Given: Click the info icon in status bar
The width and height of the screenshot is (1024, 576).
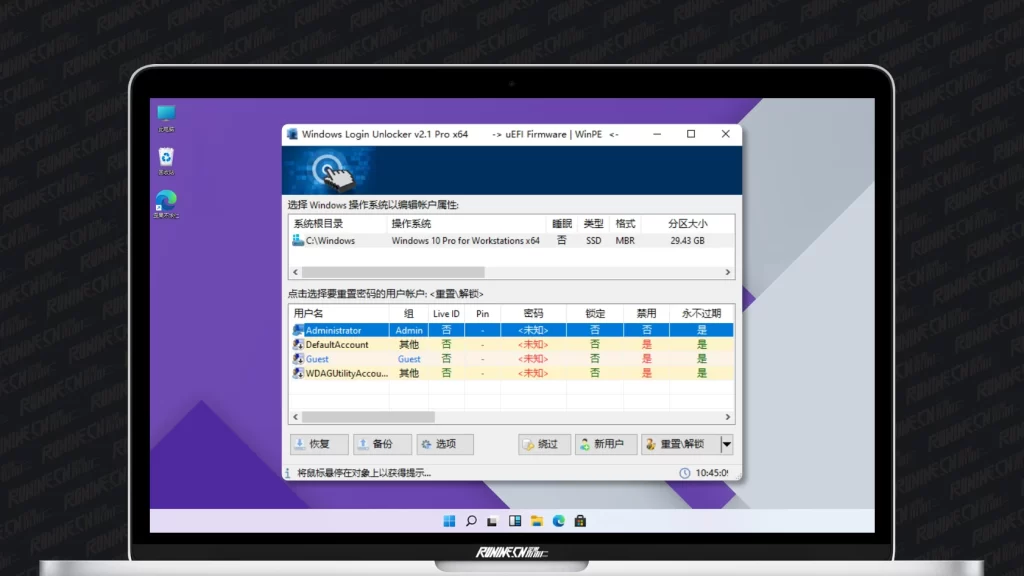Looking at the screenshot, I should tap(289, 473).
